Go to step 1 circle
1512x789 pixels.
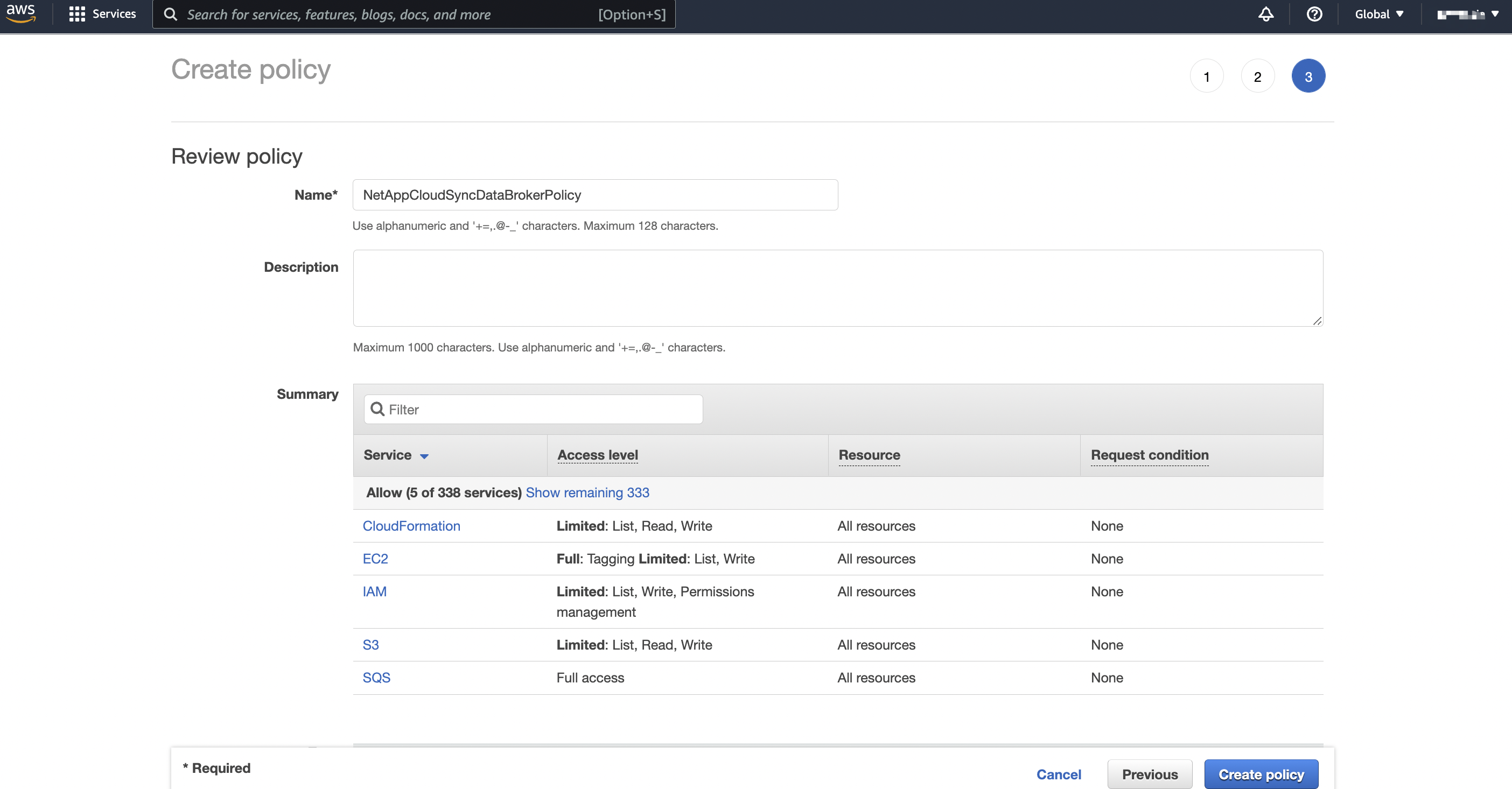click(x=1206, y=76)
